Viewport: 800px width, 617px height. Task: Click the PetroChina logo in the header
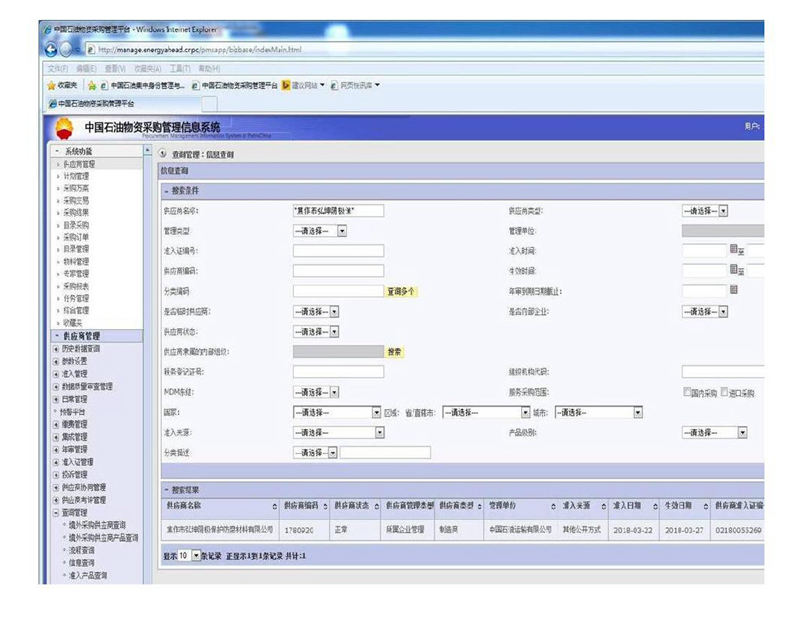pyautogui.click(x=64, y=128)
